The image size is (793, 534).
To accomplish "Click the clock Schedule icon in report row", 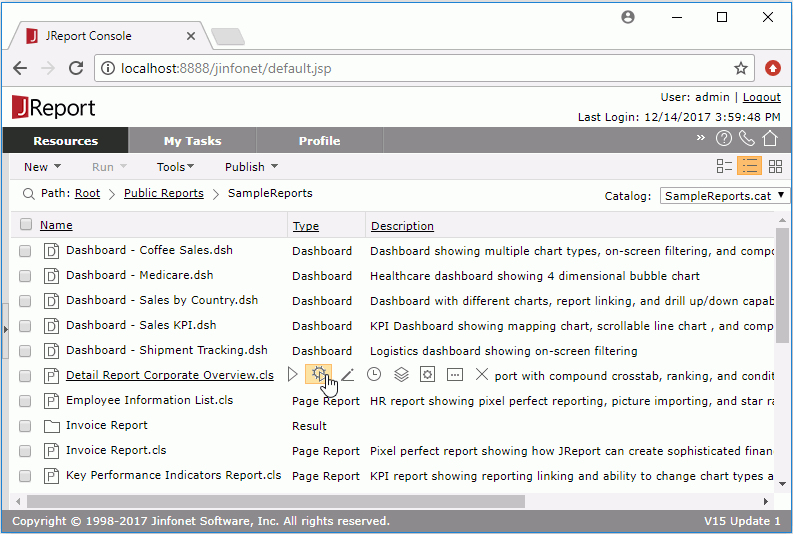I will pos(374,375).
